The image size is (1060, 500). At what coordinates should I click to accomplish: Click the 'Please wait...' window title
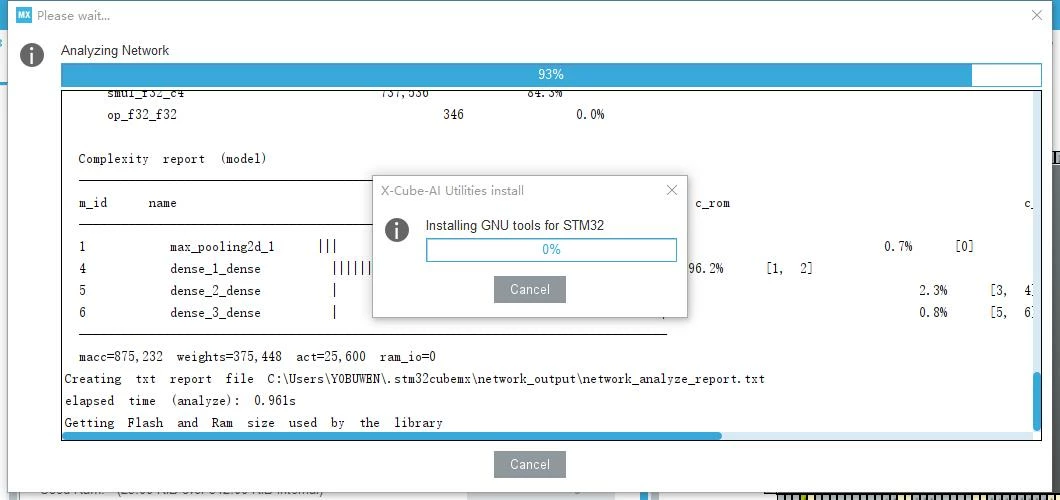point(74,16)
